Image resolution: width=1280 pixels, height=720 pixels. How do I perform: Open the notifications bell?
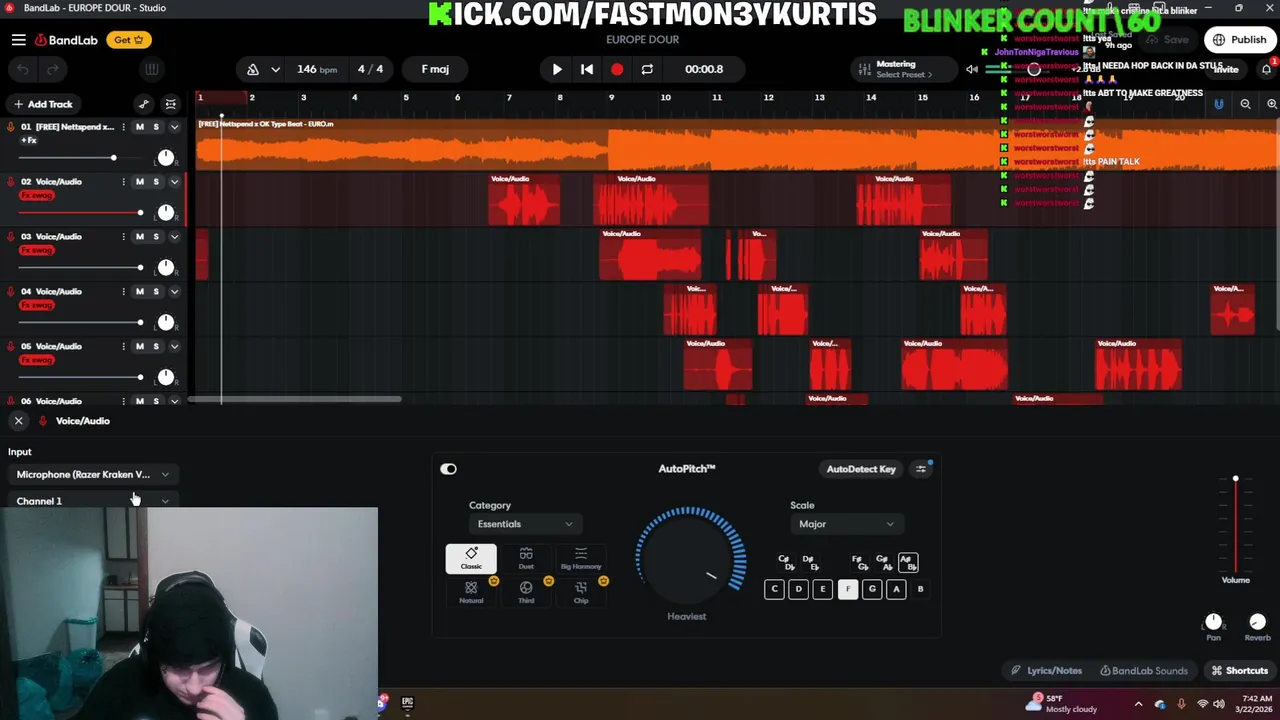point(1266,69)
